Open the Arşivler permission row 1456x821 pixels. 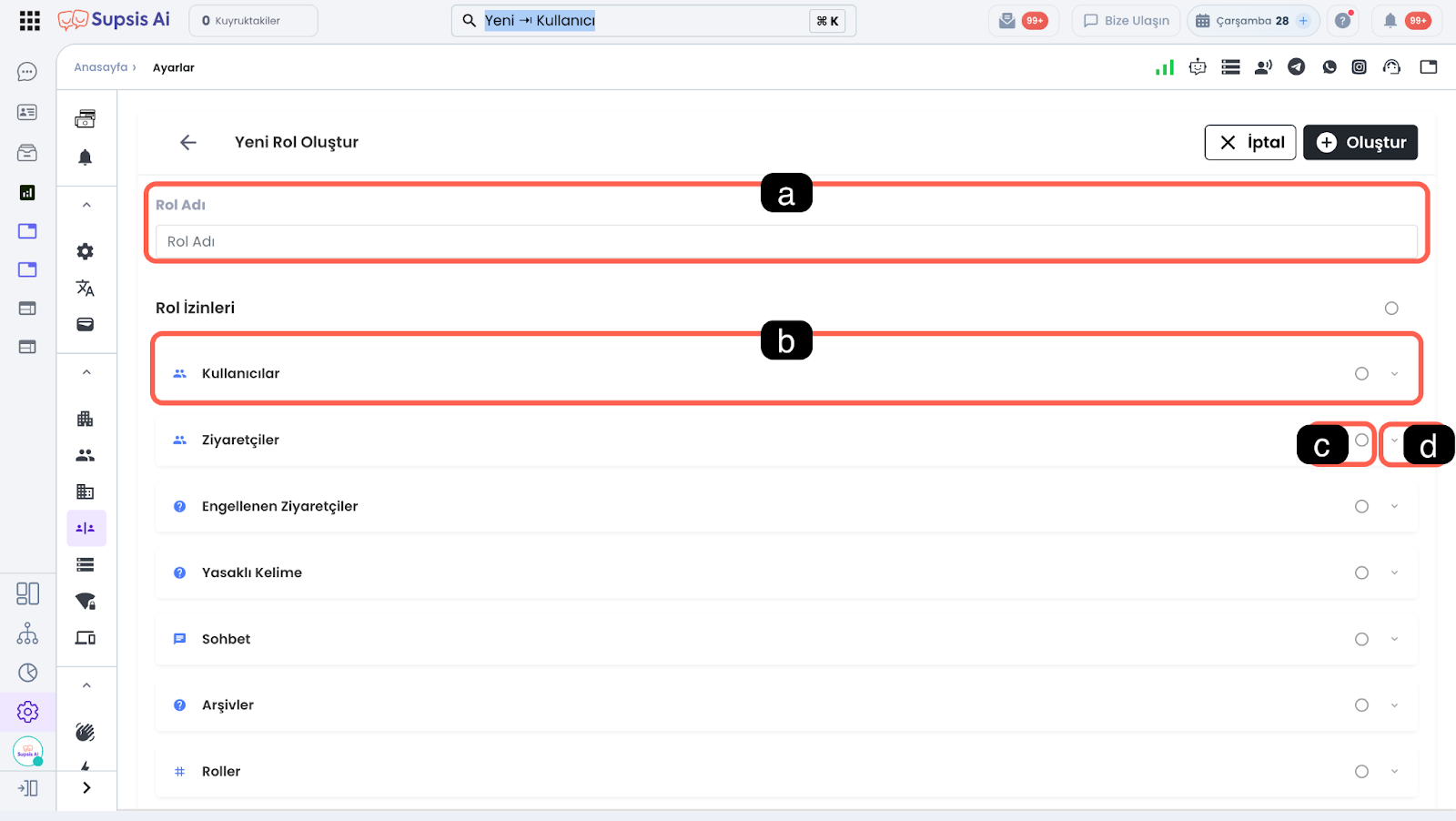227,705
